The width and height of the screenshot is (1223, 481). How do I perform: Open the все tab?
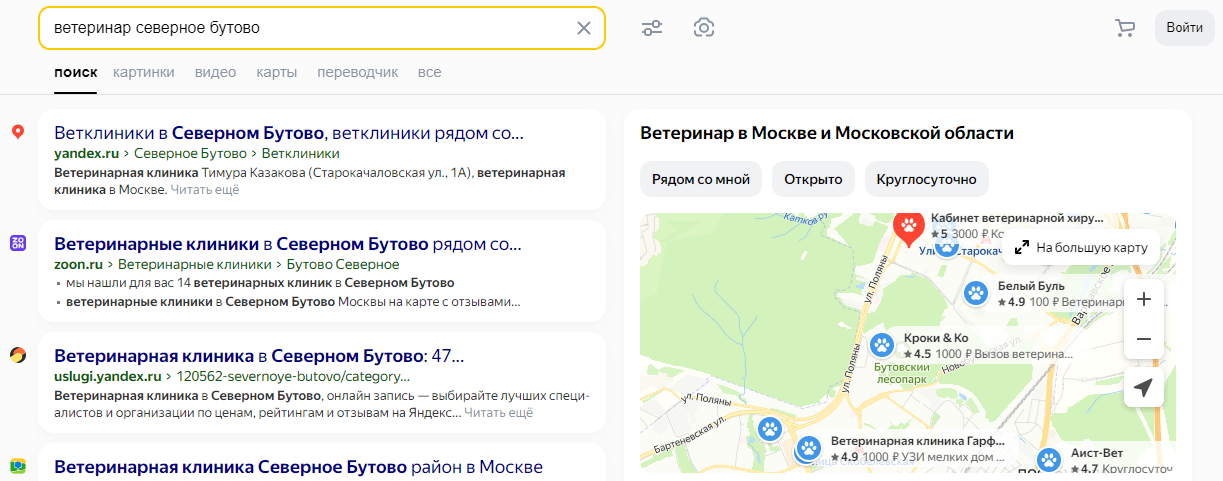click(x=430, y=72)
